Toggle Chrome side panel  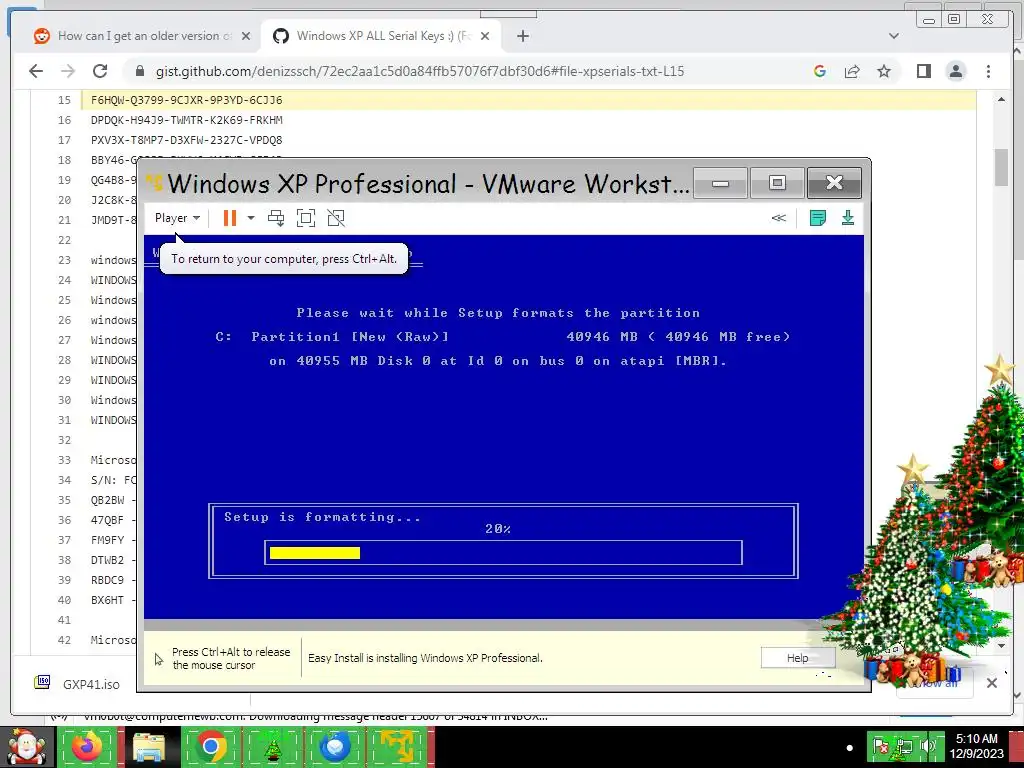923,71
